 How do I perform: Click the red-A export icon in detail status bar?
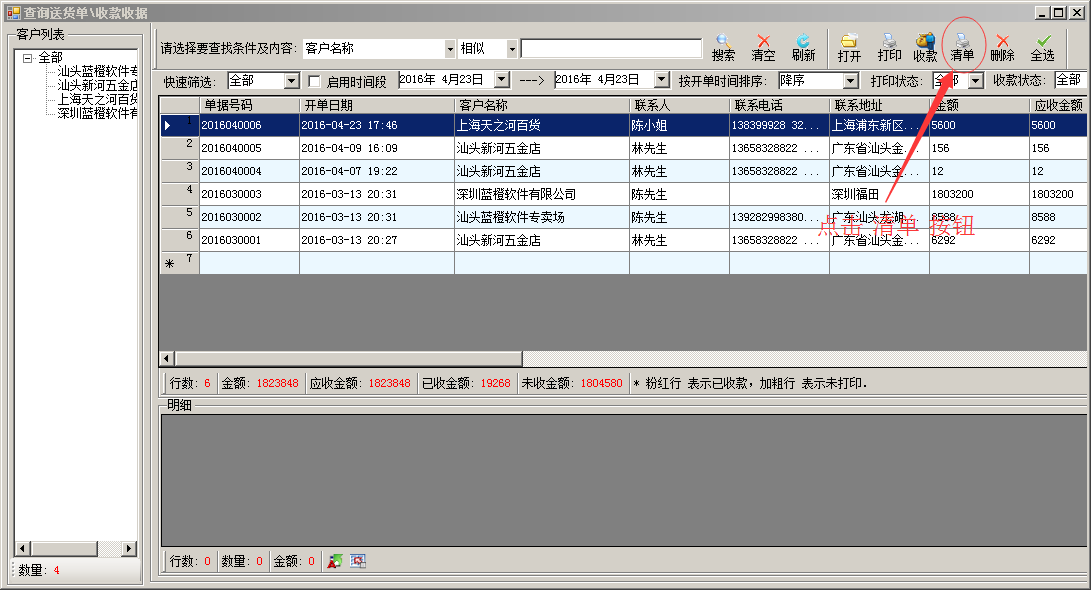pyautogui.click(x=335, y=561)
